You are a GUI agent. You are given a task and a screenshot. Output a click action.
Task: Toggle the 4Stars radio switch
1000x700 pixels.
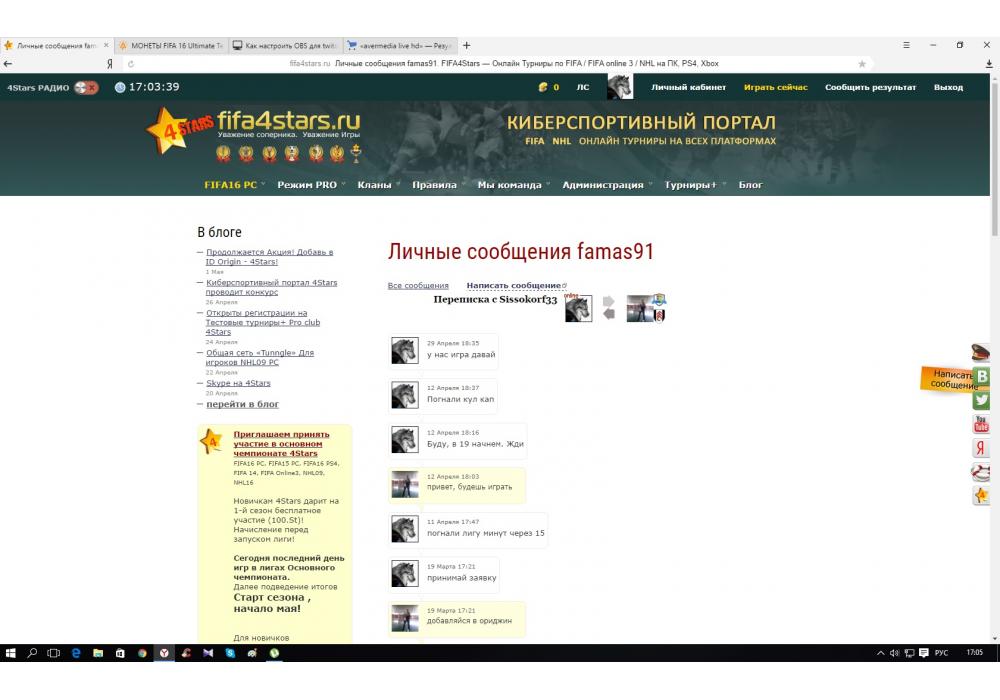(x=86, y=87)
